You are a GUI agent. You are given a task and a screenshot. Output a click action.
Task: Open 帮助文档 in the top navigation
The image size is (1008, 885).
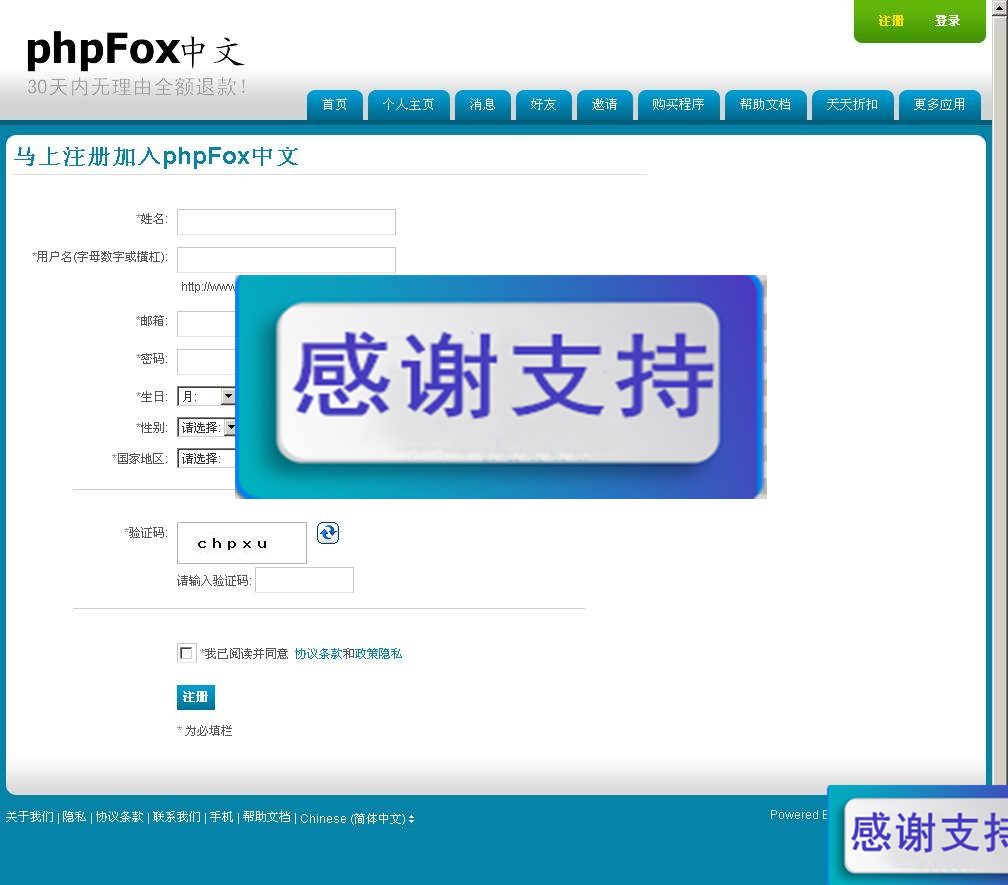point(765,105)
